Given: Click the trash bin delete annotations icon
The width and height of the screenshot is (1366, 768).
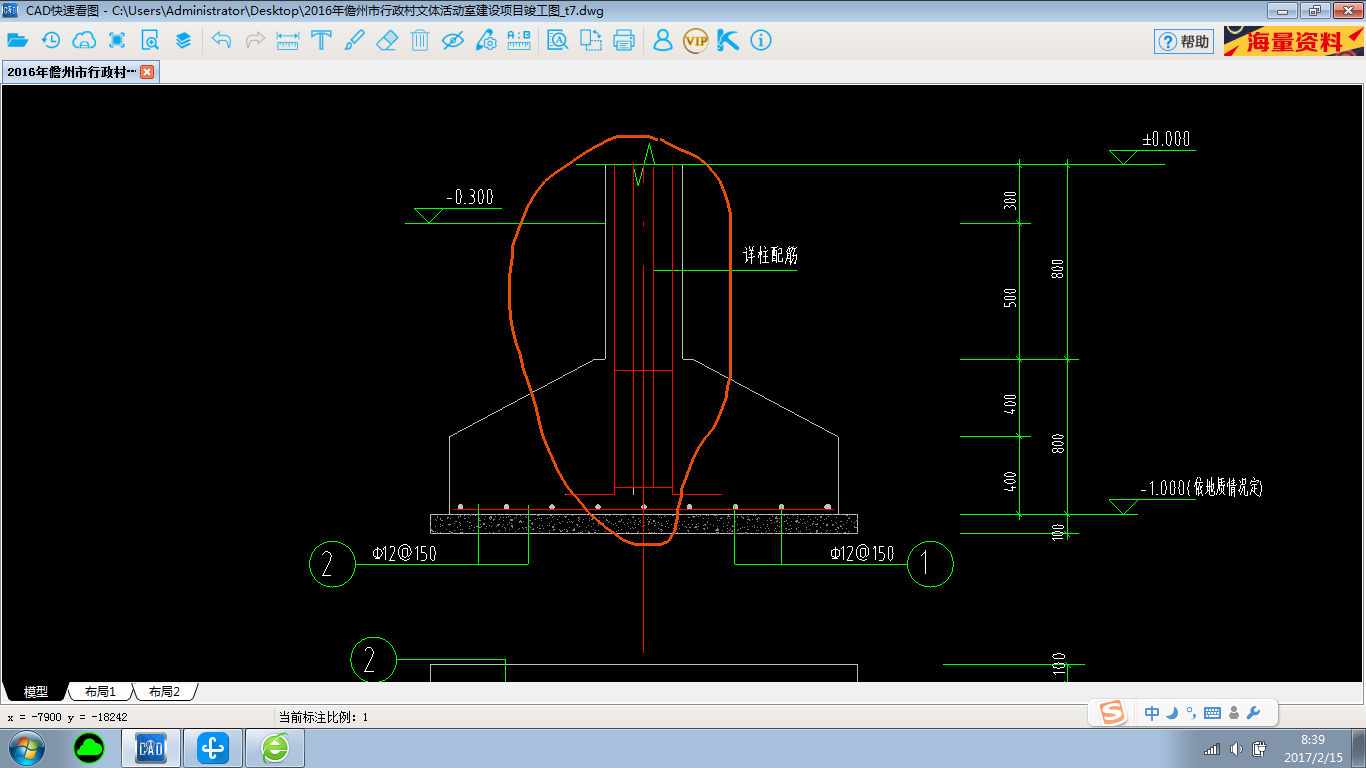Looking at the screenshot, I should [x=420, y=41].
